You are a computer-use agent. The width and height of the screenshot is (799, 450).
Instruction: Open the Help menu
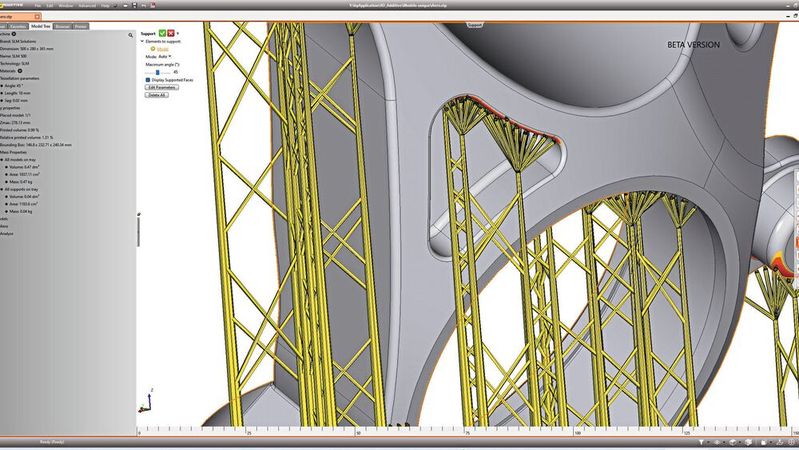[x=105, y=6]
